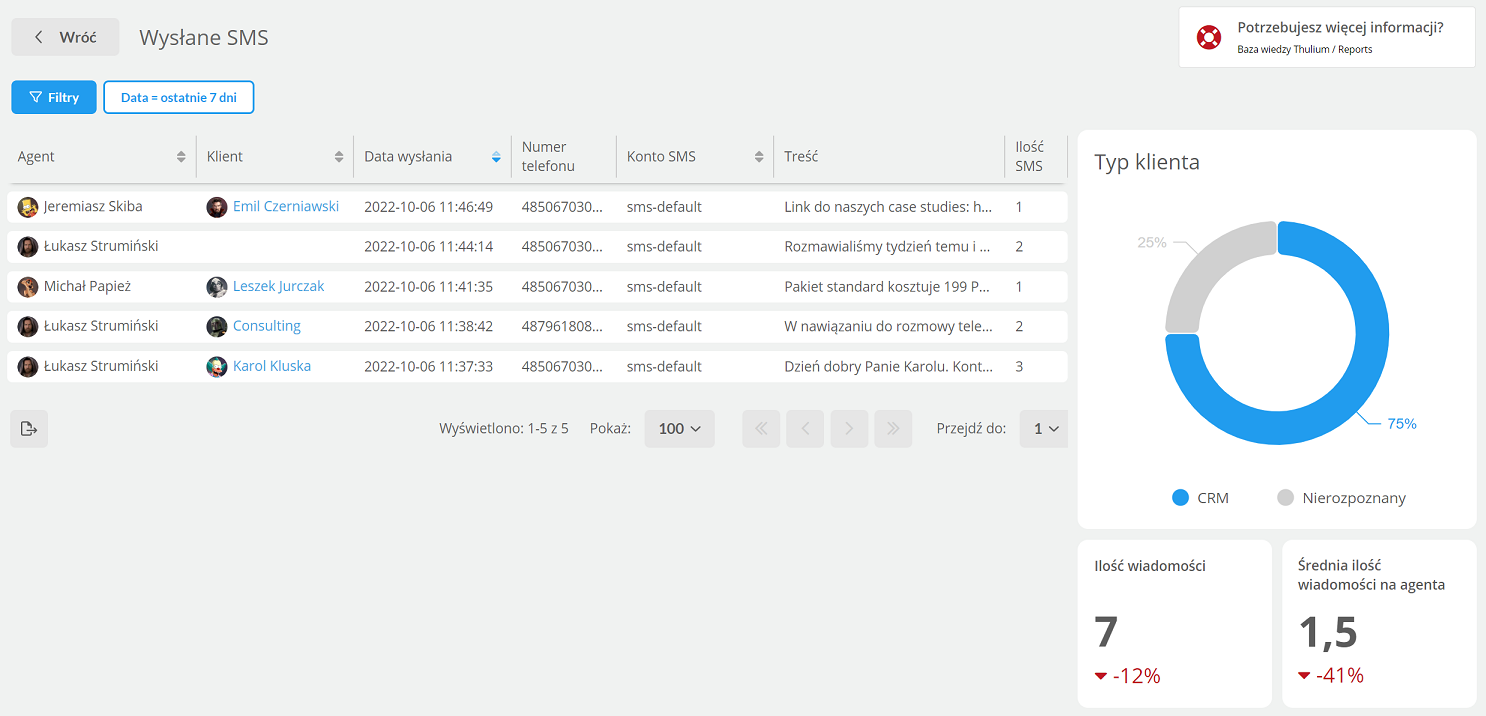Image resolution: width=1486 pixels, height=716 pixels.
Task: Go to the next page arrow
Action: pos(849,429)
